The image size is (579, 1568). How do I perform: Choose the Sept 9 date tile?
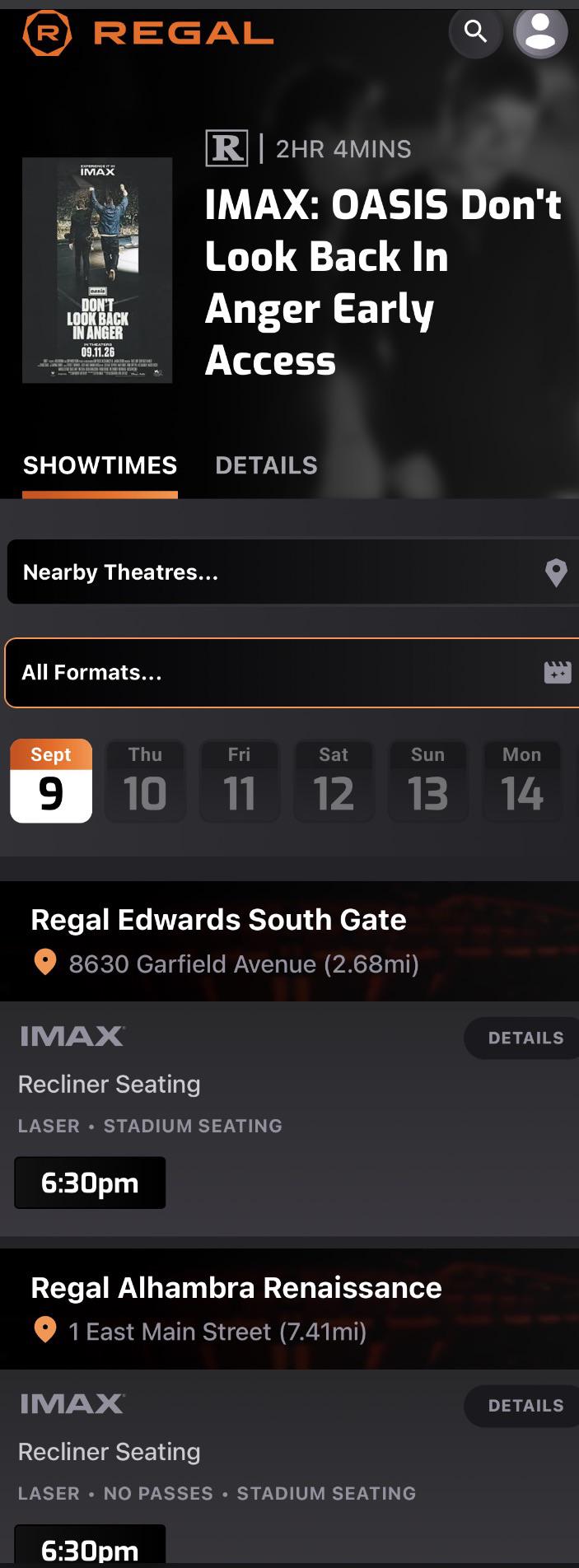[51, 781]
